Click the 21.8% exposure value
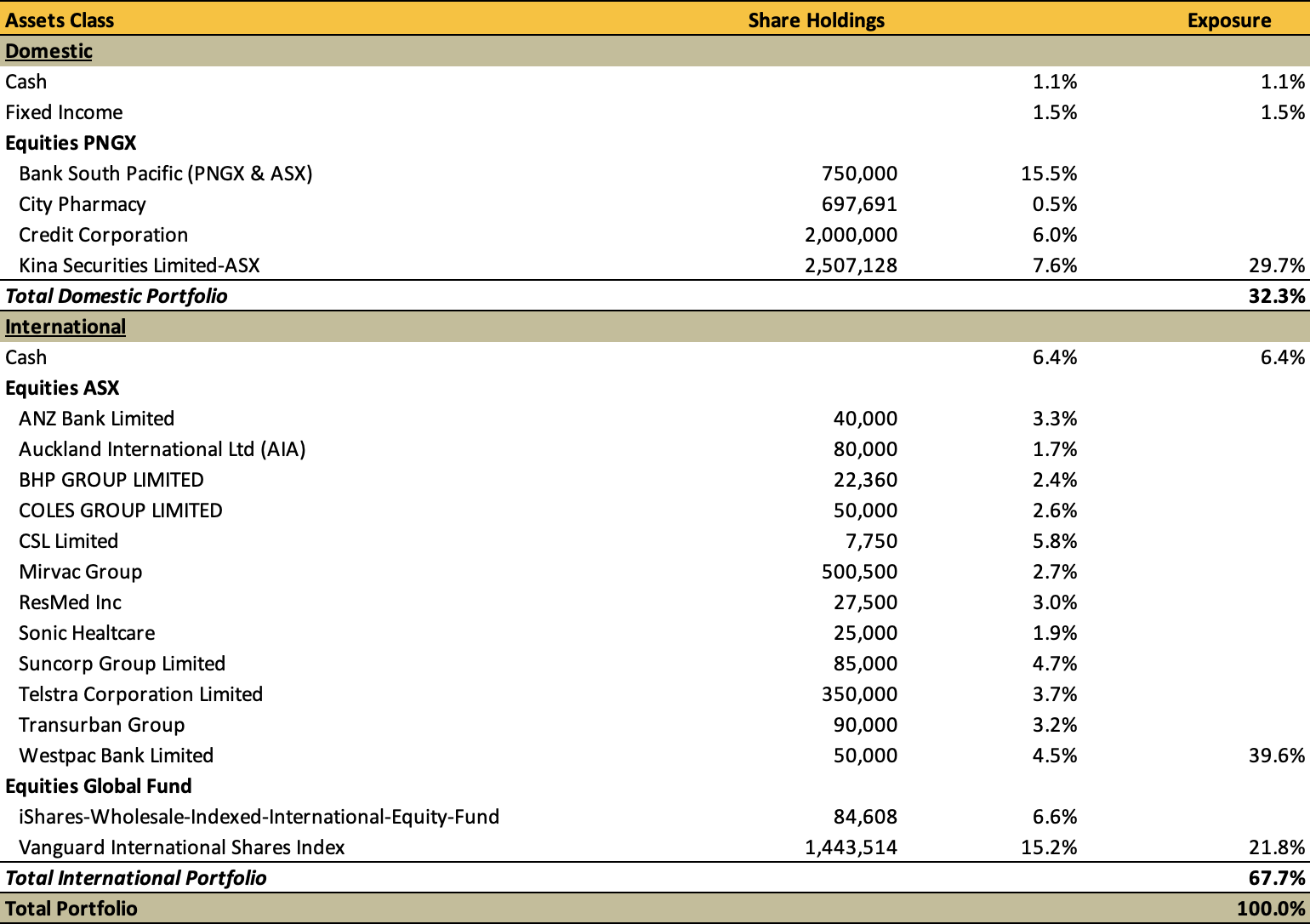The height and width of the screenshot is (924, 1310). click(x=1277, y=847)
